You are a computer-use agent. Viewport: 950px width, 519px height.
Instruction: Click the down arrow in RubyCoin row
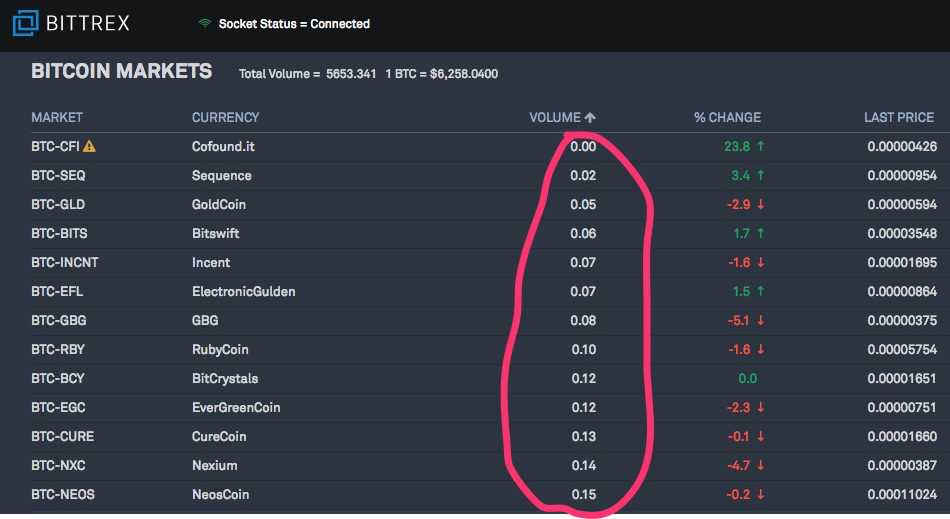(x=760, y=349)
